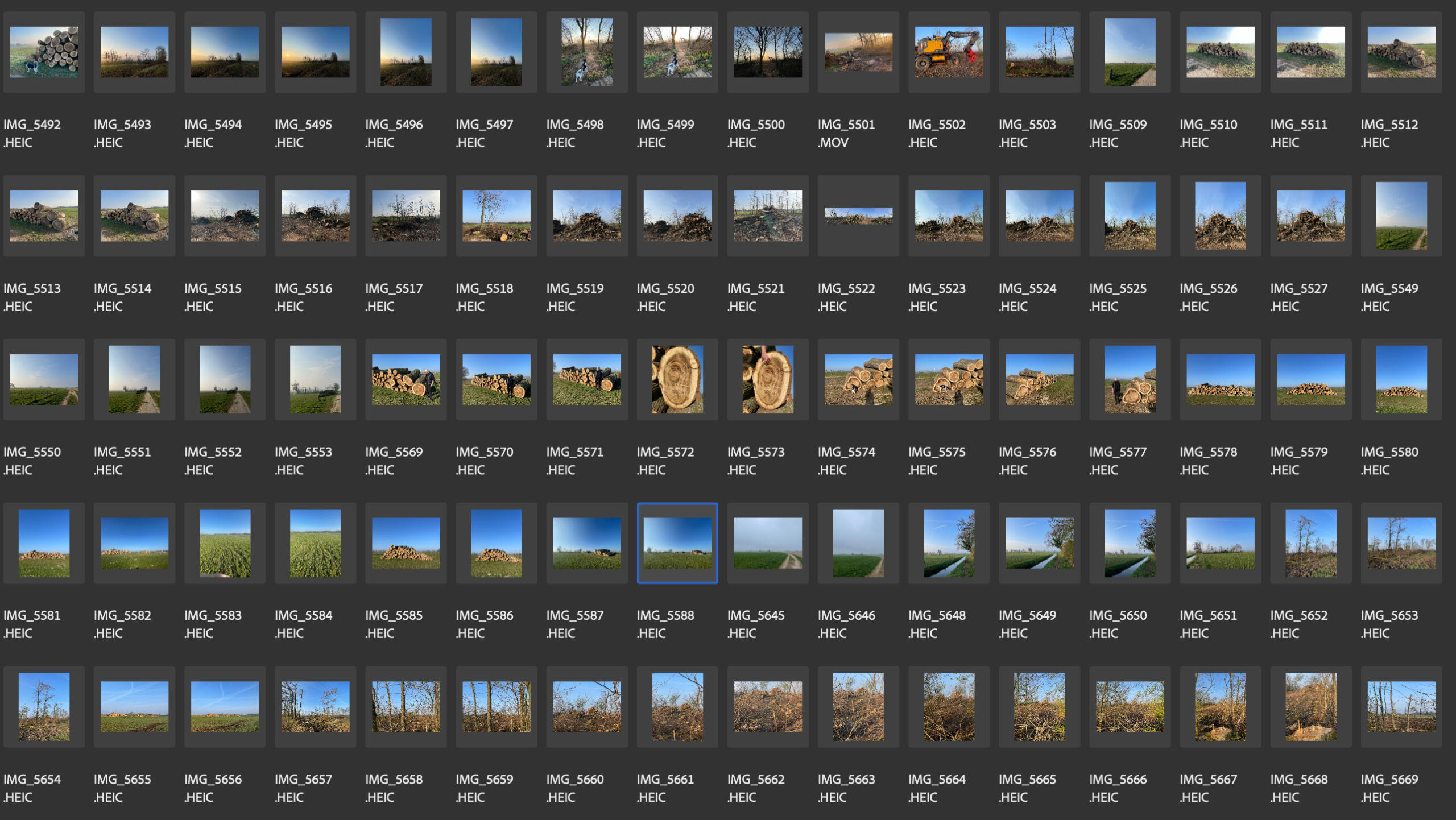Open the IMG_5492.HEIC log pile thumbnail

click(x=44, y=52)
